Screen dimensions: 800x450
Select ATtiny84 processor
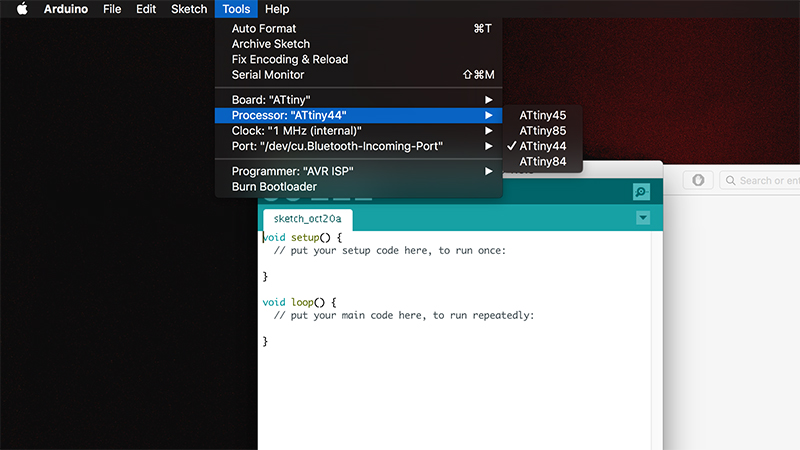point(542,161)
